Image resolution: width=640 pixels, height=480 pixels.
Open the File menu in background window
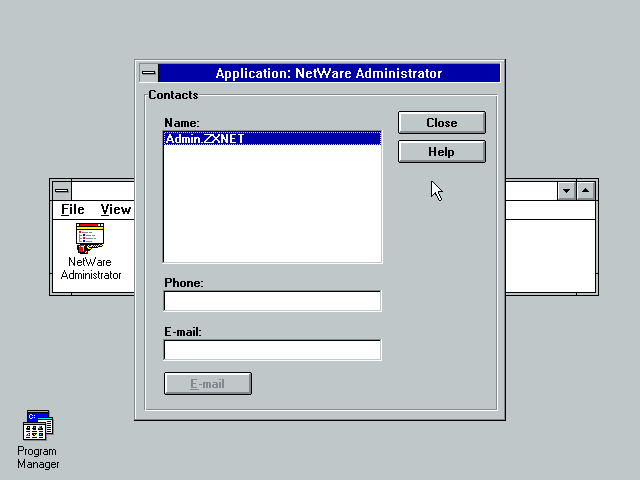click(x=73, y=209)
